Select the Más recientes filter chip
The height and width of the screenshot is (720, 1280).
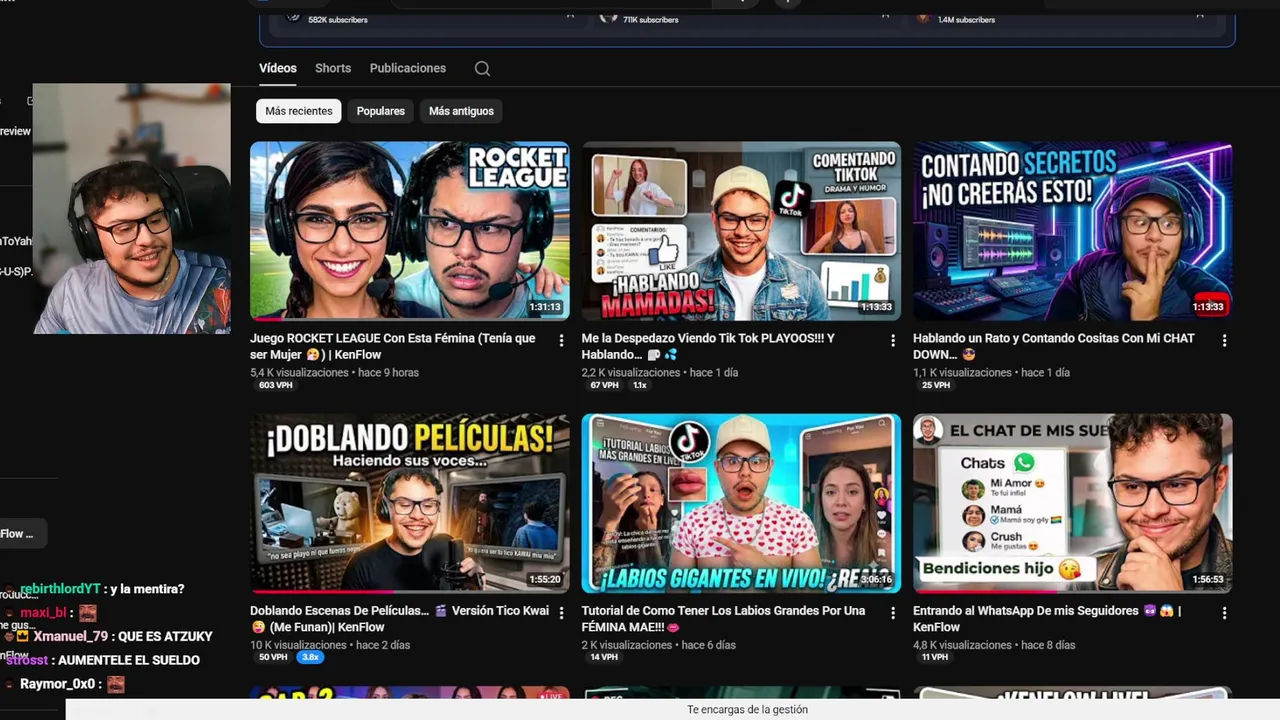click(x=299, y=111)
